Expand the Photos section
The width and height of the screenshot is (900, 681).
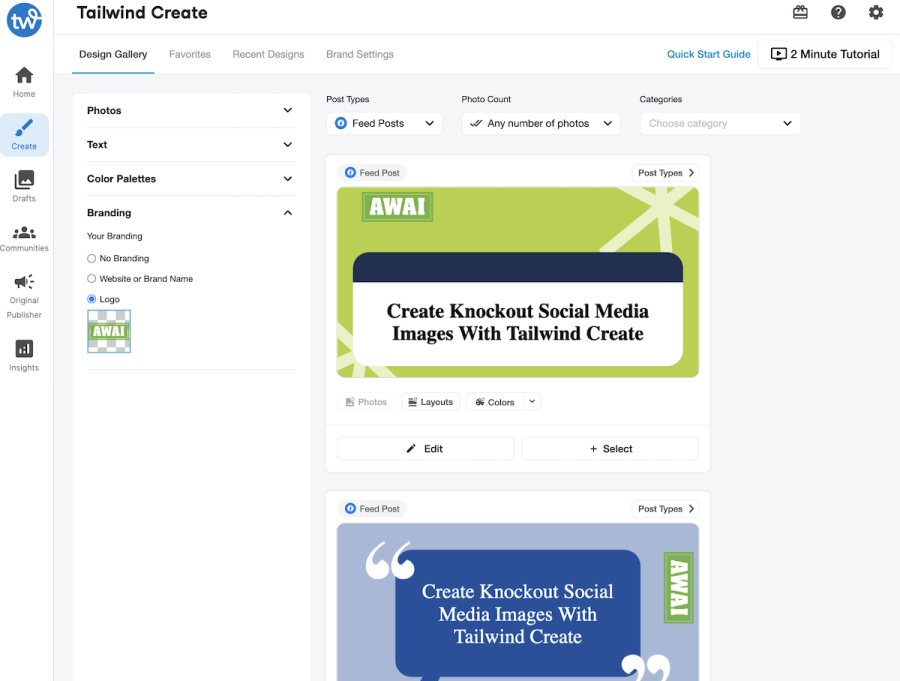(191, 110)
